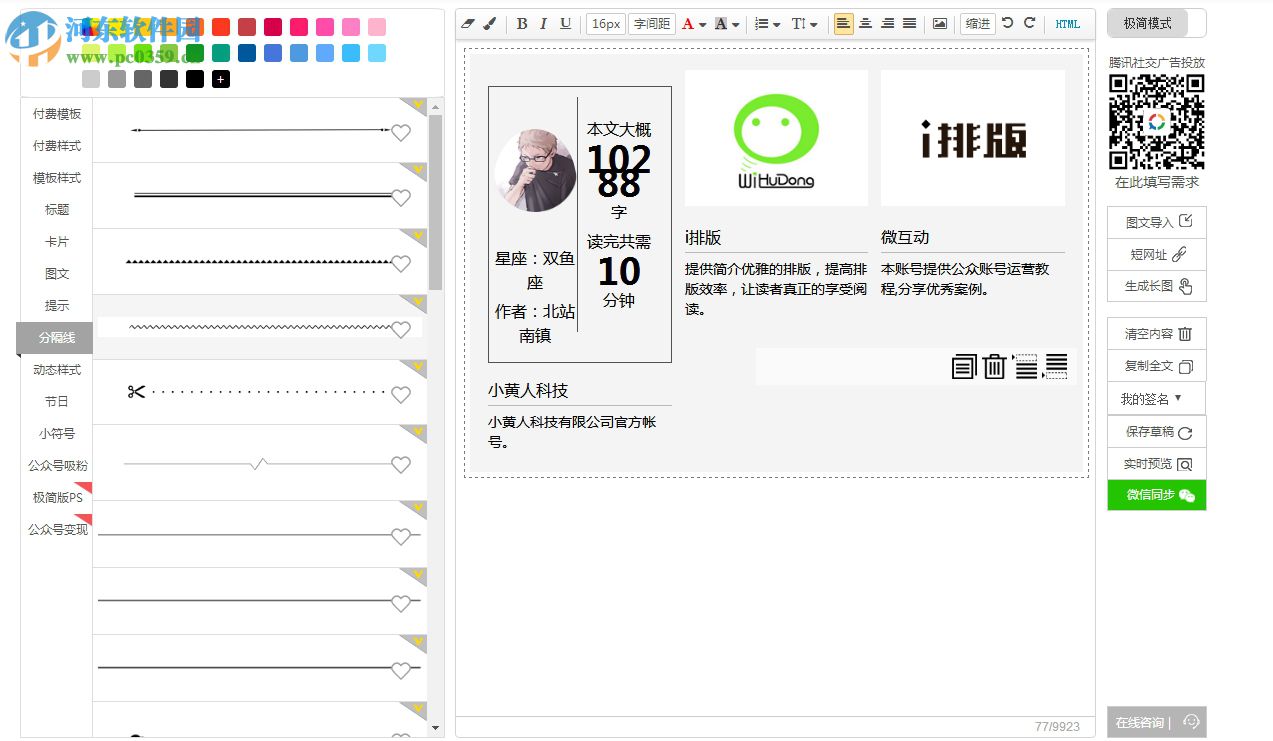Switch to the 动态样式 category
1273x741 pixels.
57,370
